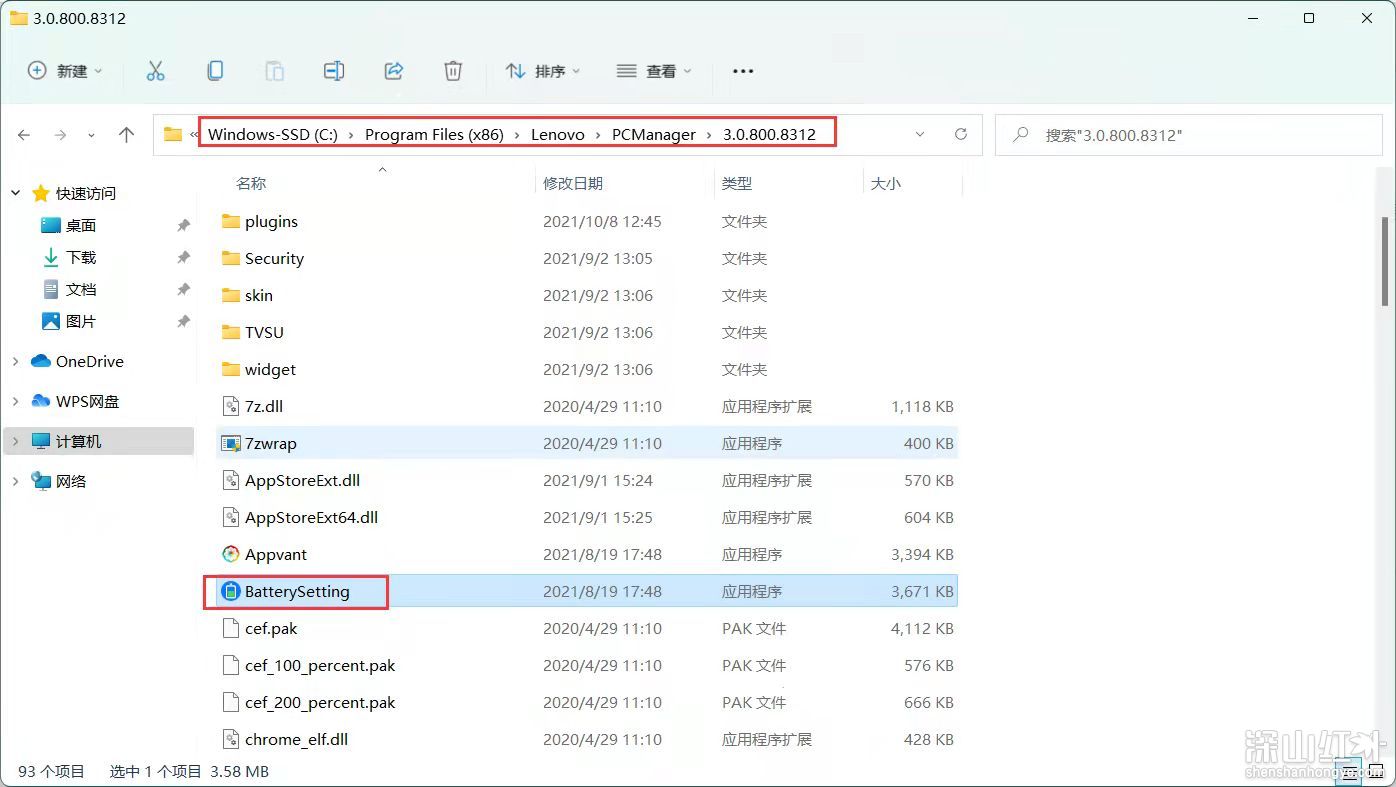
Task: Click the plugins folder icon
Action: [231, 221]
